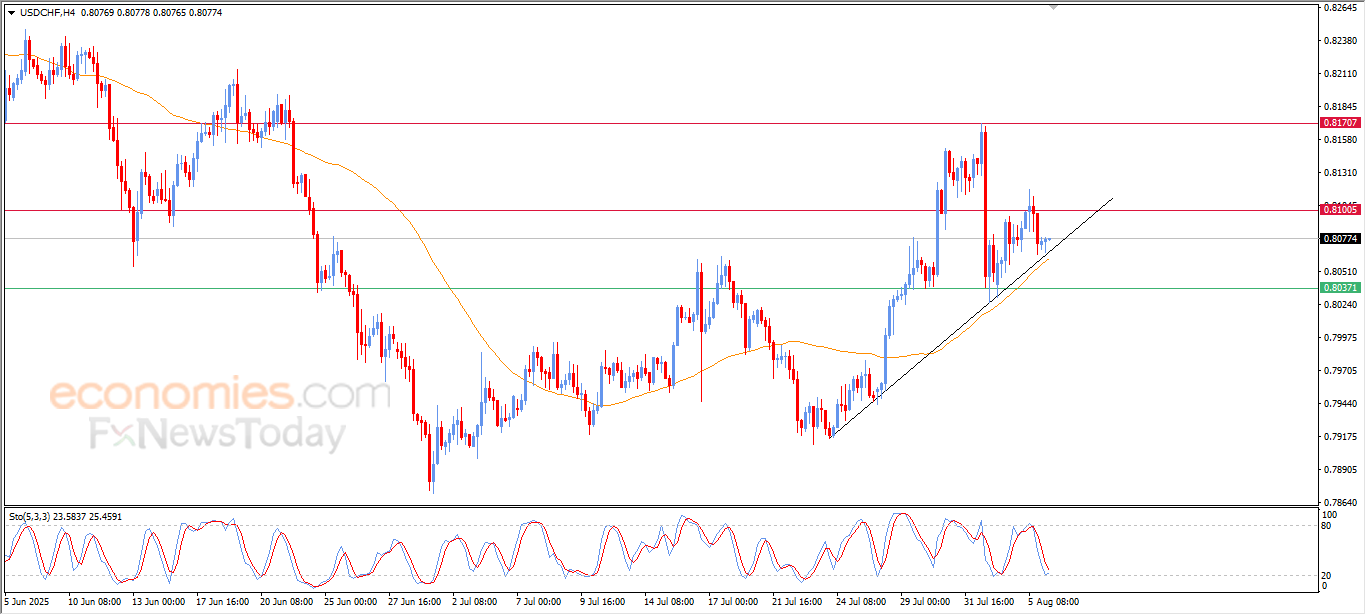Screen dimensions: 1366x615
Task: Click the 0.81310 price axis value
Action: pos(1340,173)
